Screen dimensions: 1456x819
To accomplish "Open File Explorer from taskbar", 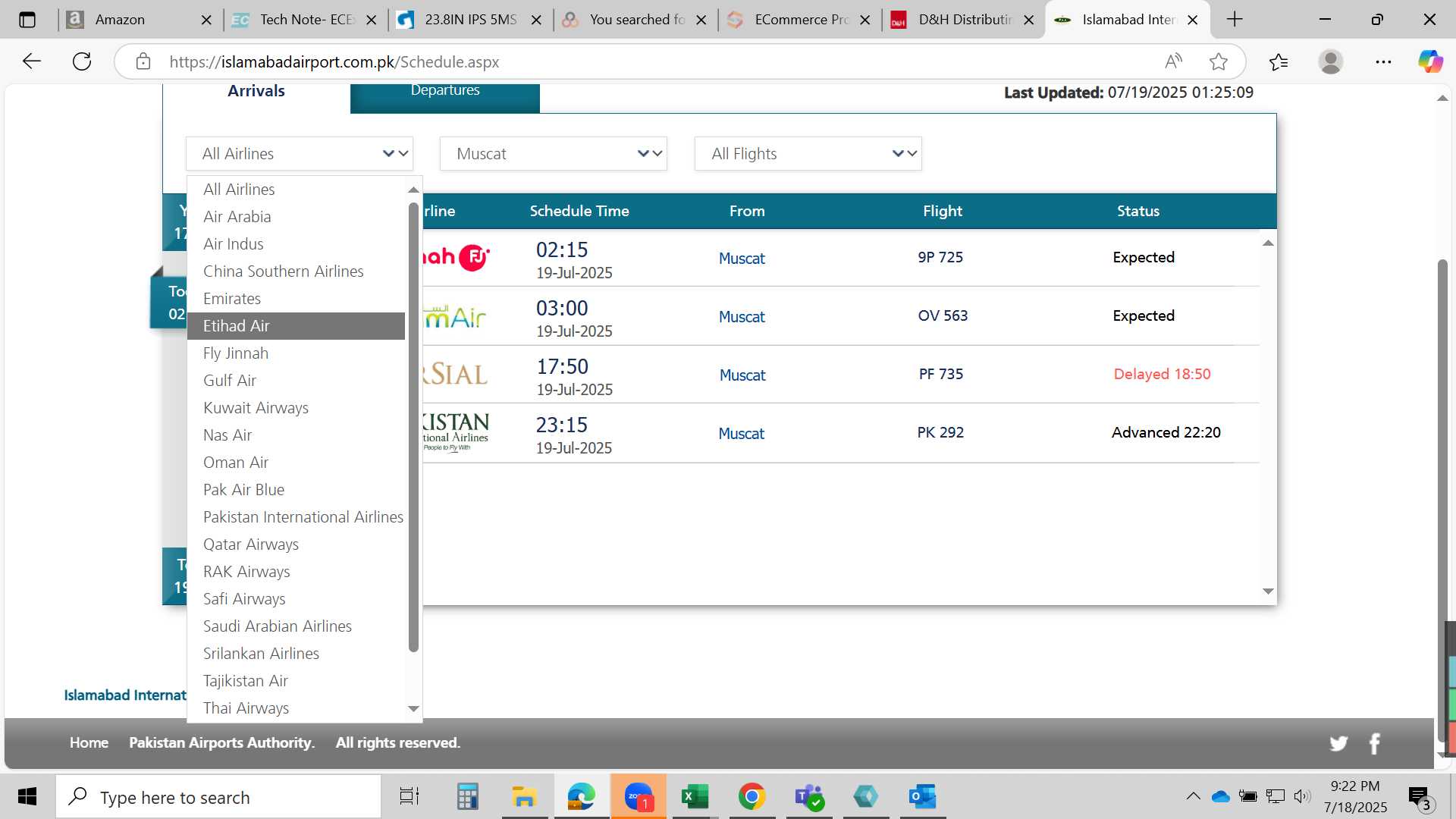I will [524, 796].
